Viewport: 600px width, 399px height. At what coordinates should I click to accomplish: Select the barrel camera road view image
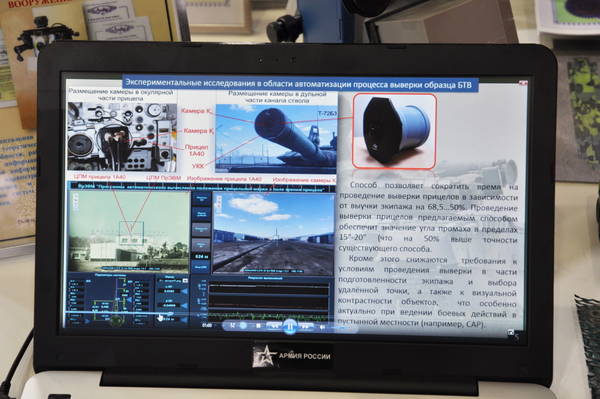(273, 233)
